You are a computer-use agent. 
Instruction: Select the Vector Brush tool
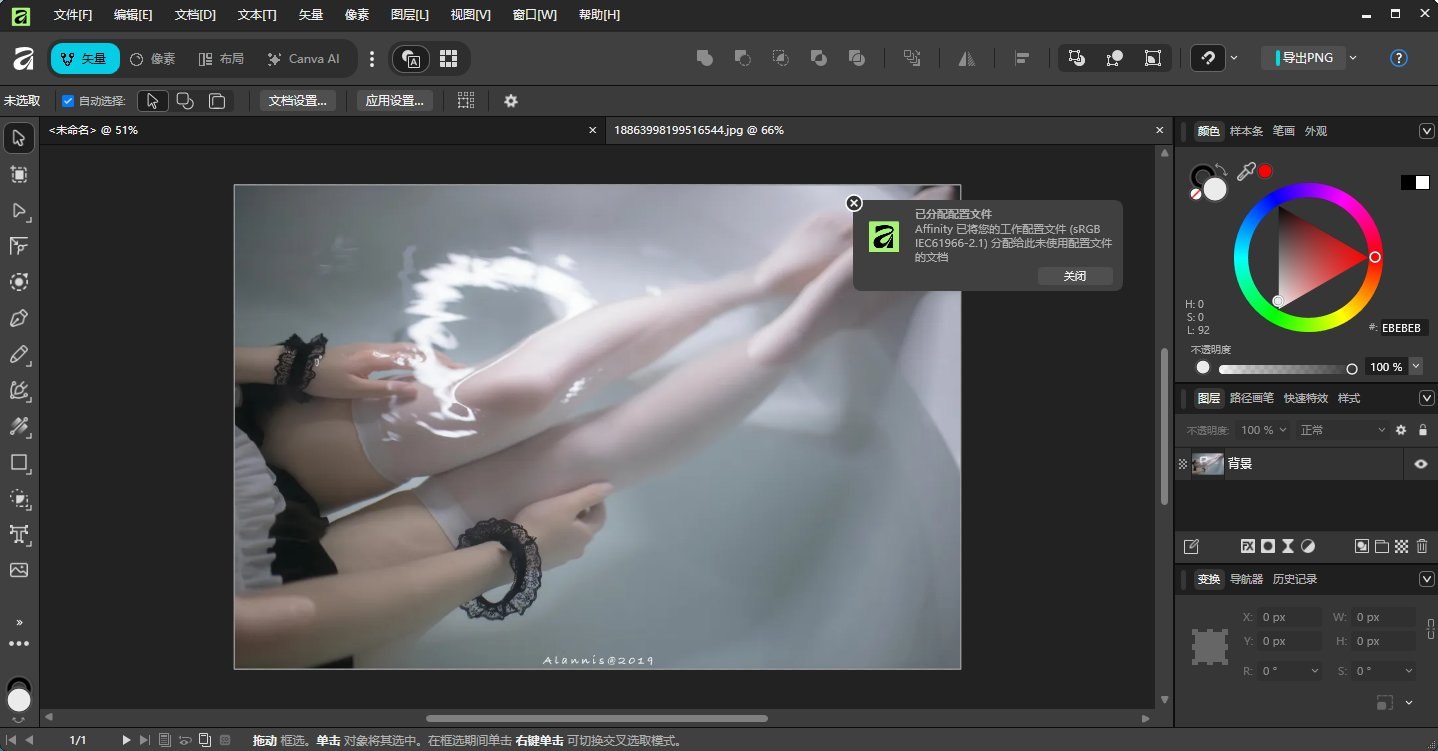click(19, 390)
